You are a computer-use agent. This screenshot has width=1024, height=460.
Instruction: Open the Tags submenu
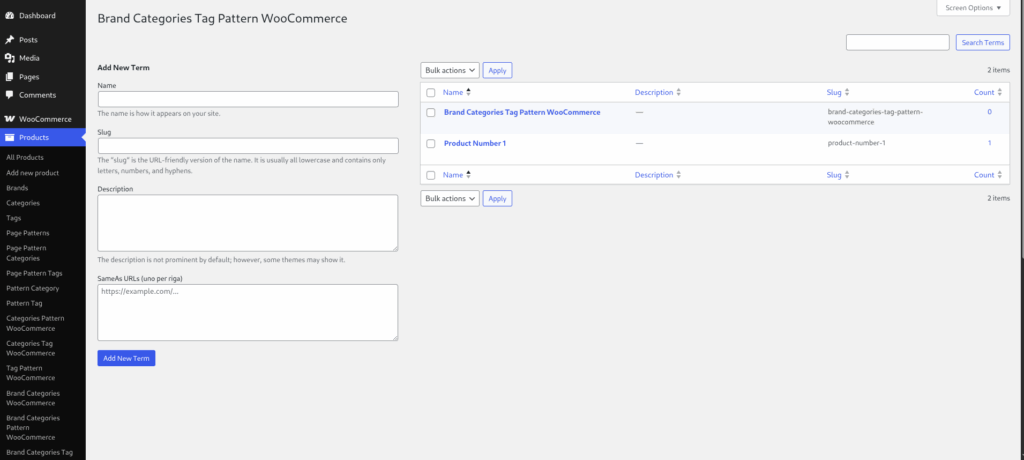click(14, 218)
